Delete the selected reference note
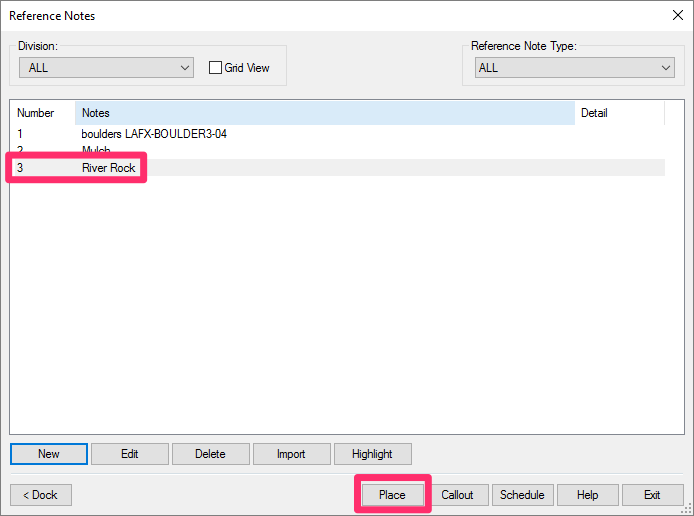 (211, 454)
